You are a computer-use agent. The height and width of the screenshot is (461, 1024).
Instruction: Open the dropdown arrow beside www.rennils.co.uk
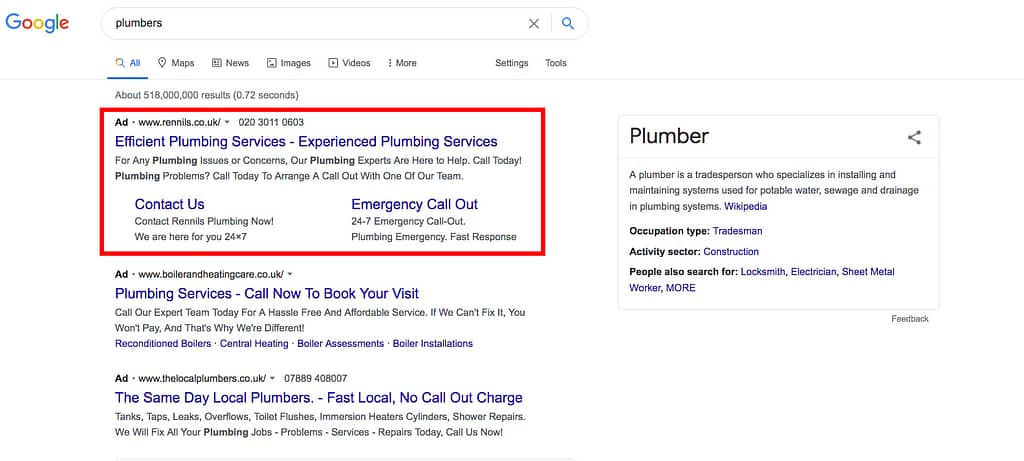[x=227, y=122]
